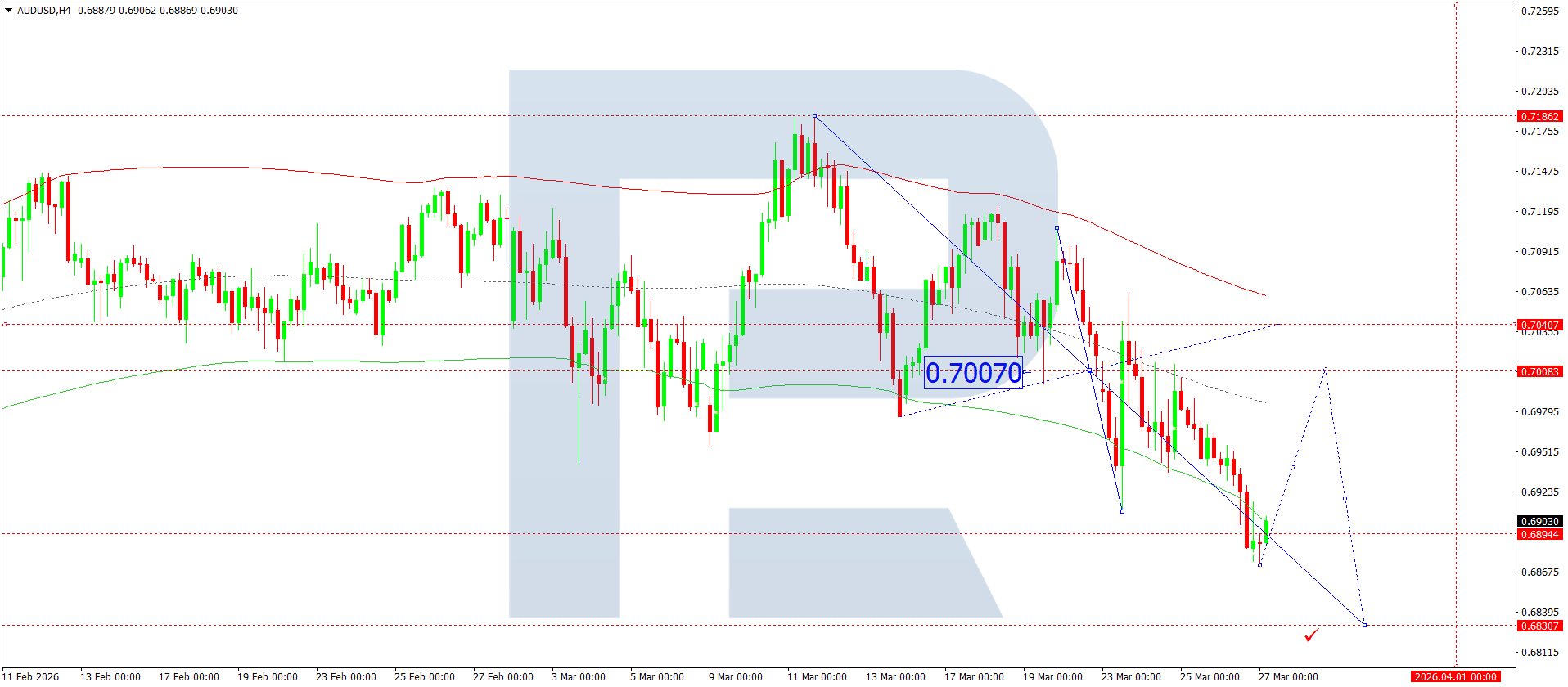The image size is (1568, 687).
Task: Select anchor point below the latest candle low
Action: [1259, 564]
